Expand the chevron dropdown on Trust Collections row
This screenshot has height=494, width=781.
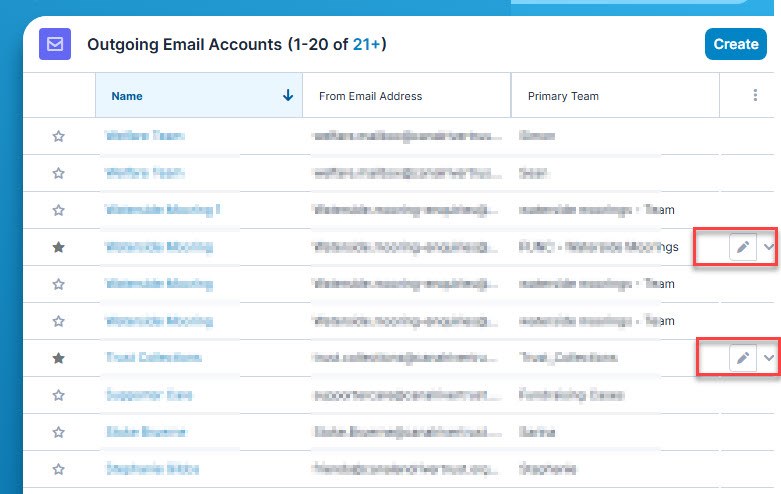coord(768,357)
